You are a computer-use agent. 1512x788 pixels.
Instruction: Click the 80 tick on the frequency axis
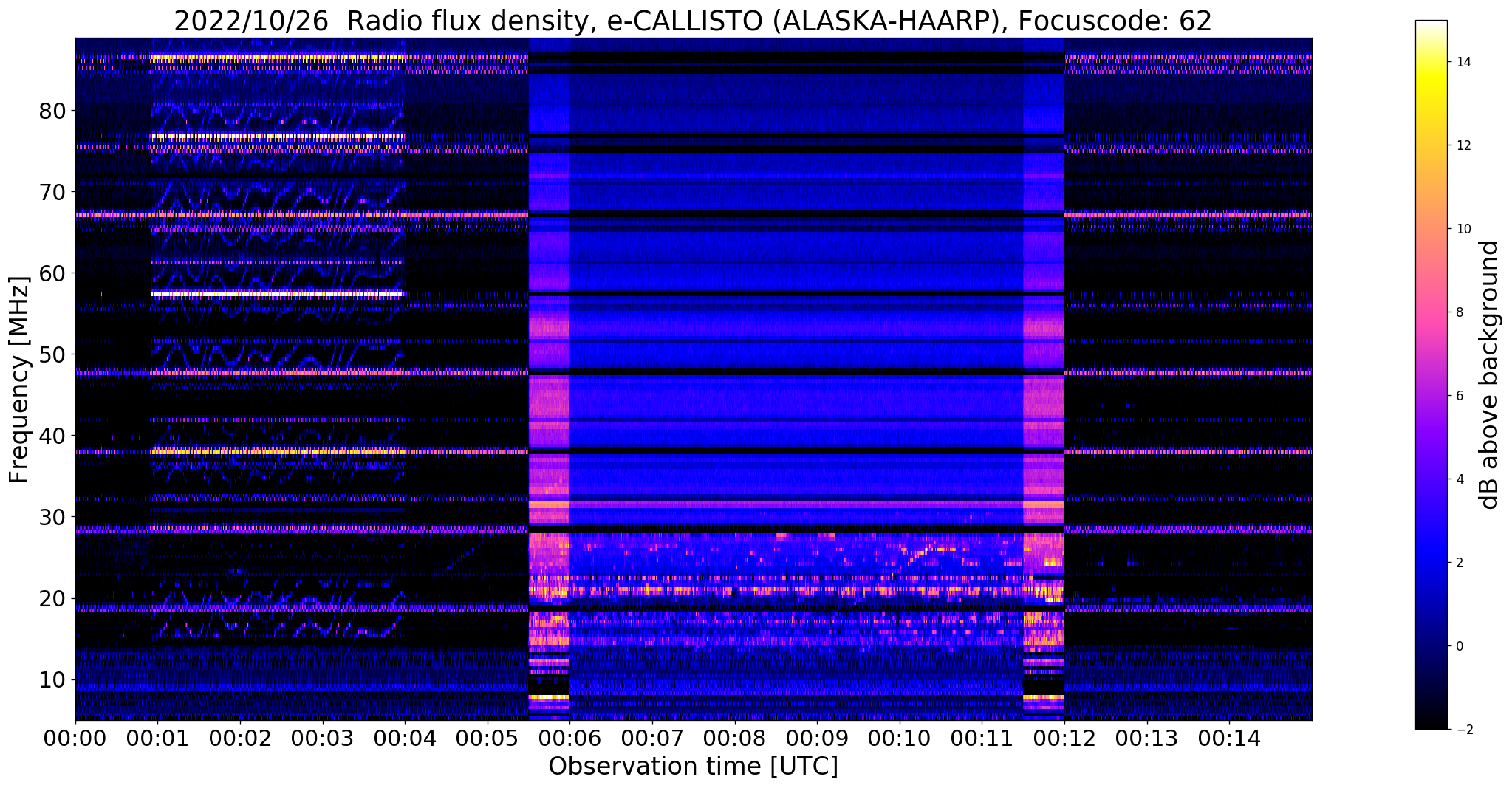pyautogui.click(x=52, y=111)
